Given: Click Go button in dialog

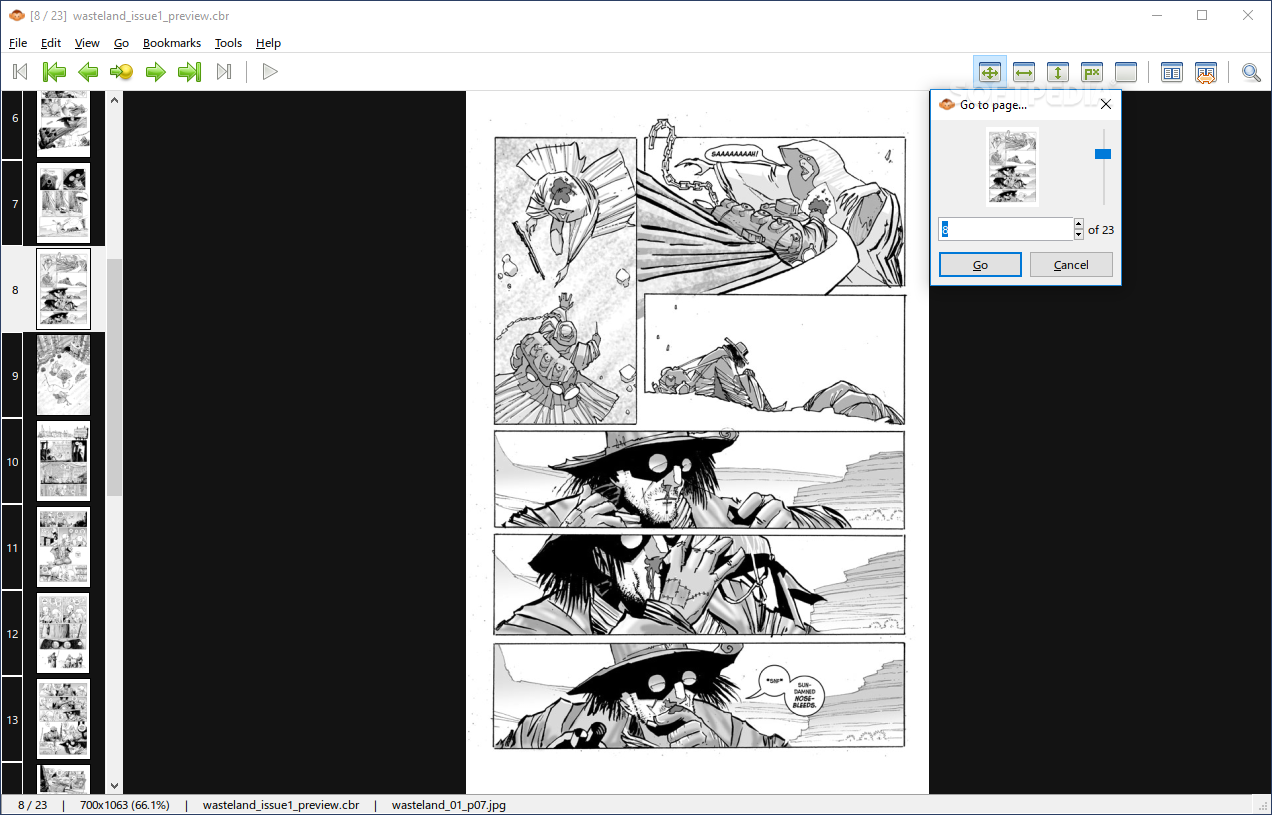Looking at the screenshot, I should [980, 265].
